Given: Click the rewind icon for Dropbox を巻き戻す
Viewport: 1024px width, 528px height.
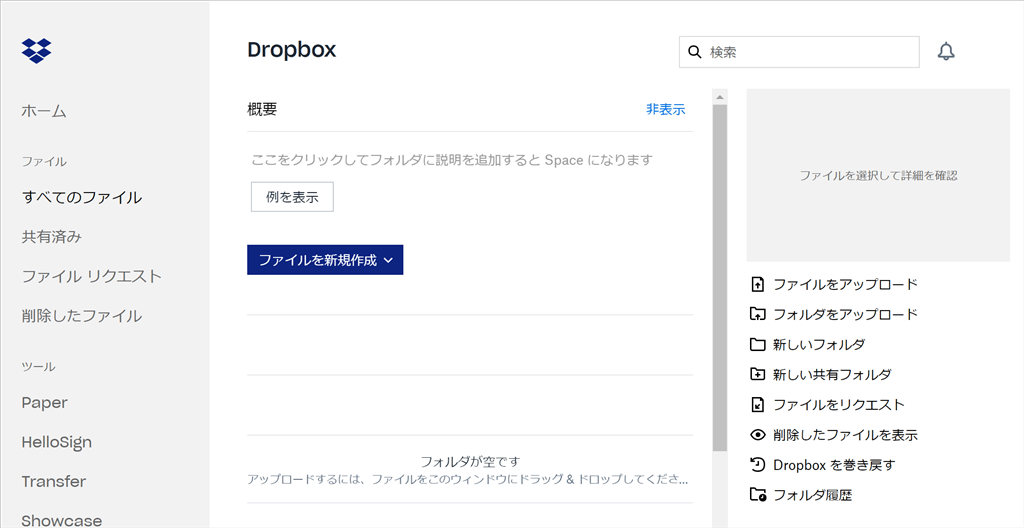Looking at the screenshot, I should [x=757, y=465].
